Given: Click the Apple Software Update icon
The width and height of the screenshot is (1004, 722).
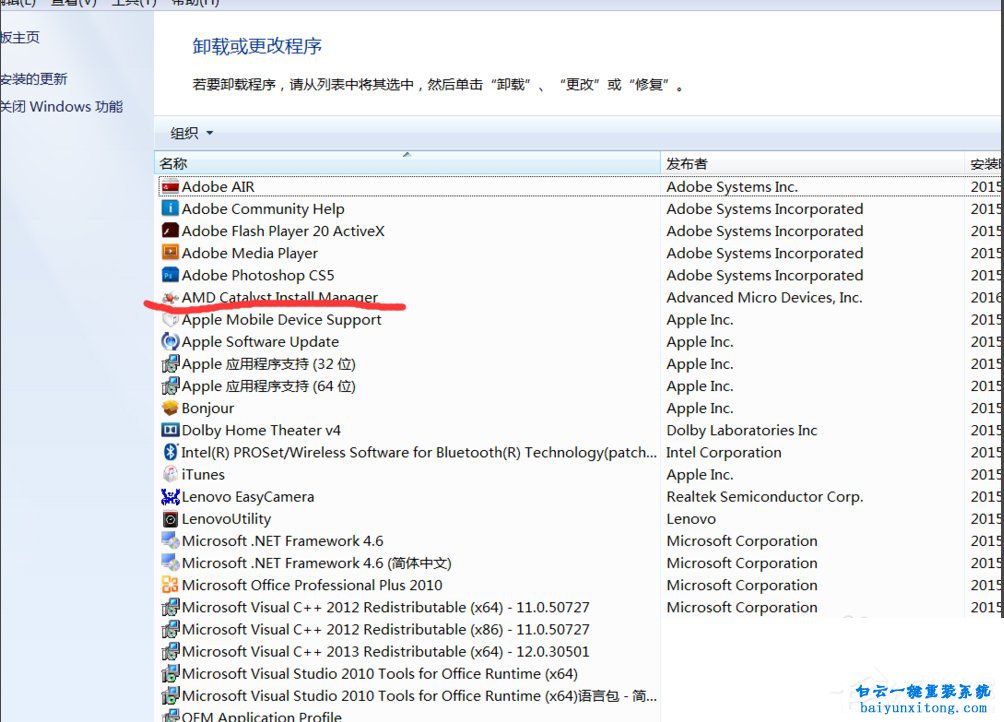Looking at the screenshot, I should coord(171,341).
